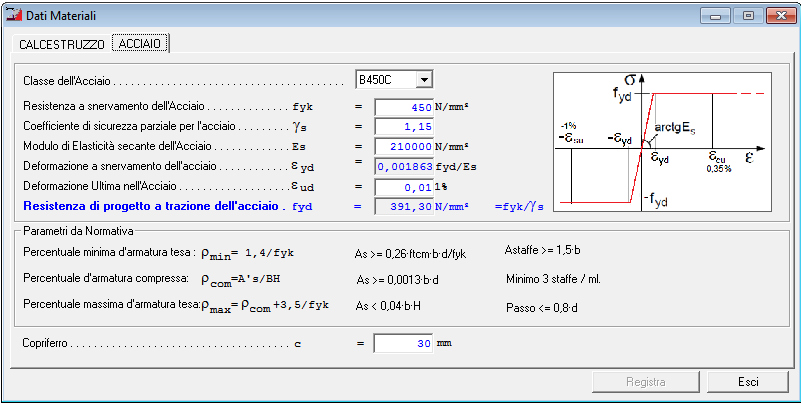
Task: Click the B450C steel class combo box
Action: tap(394, 80)
